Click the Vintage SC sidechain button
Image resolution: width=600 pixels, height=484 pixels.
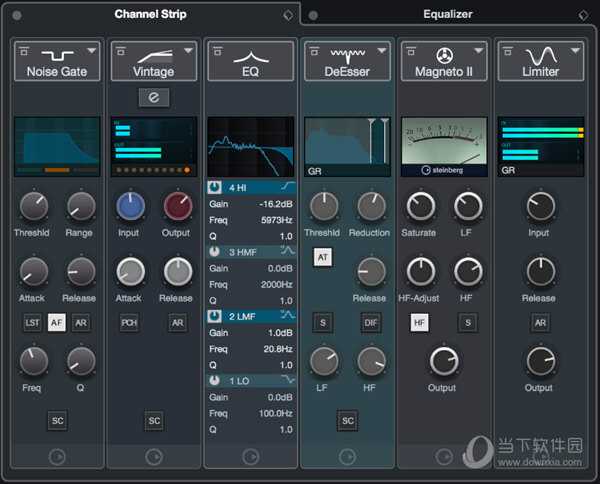click(154, 421)
